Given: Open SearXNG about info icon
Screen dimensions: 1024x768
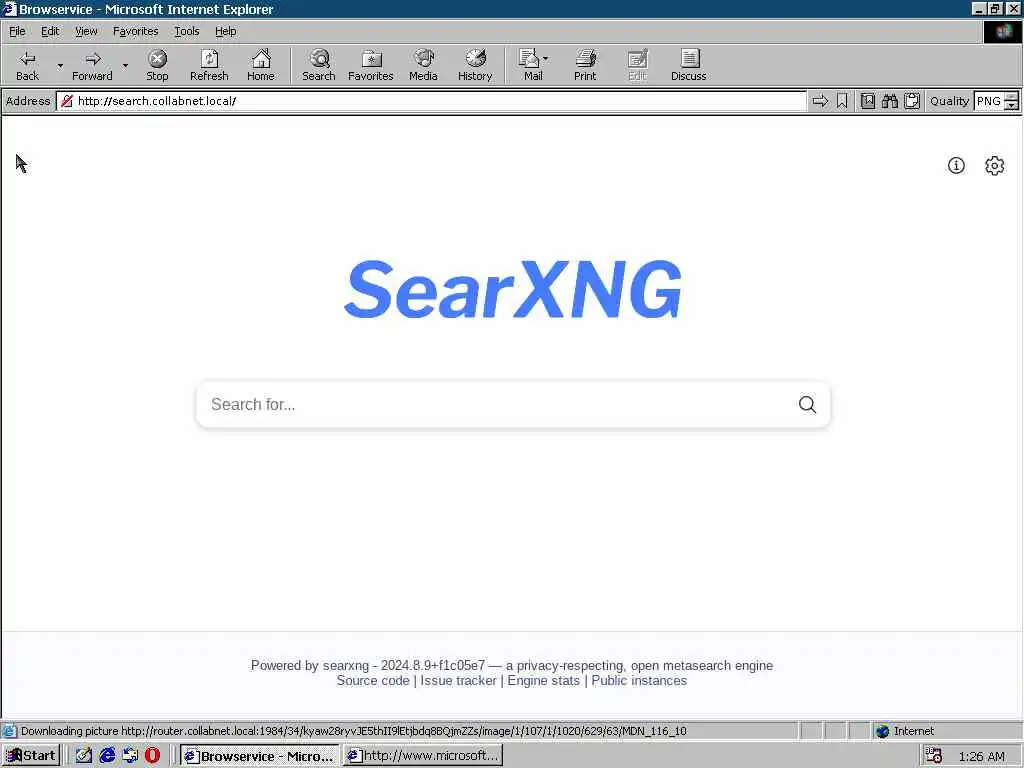Looking at the screenshot, I should 956,166.
